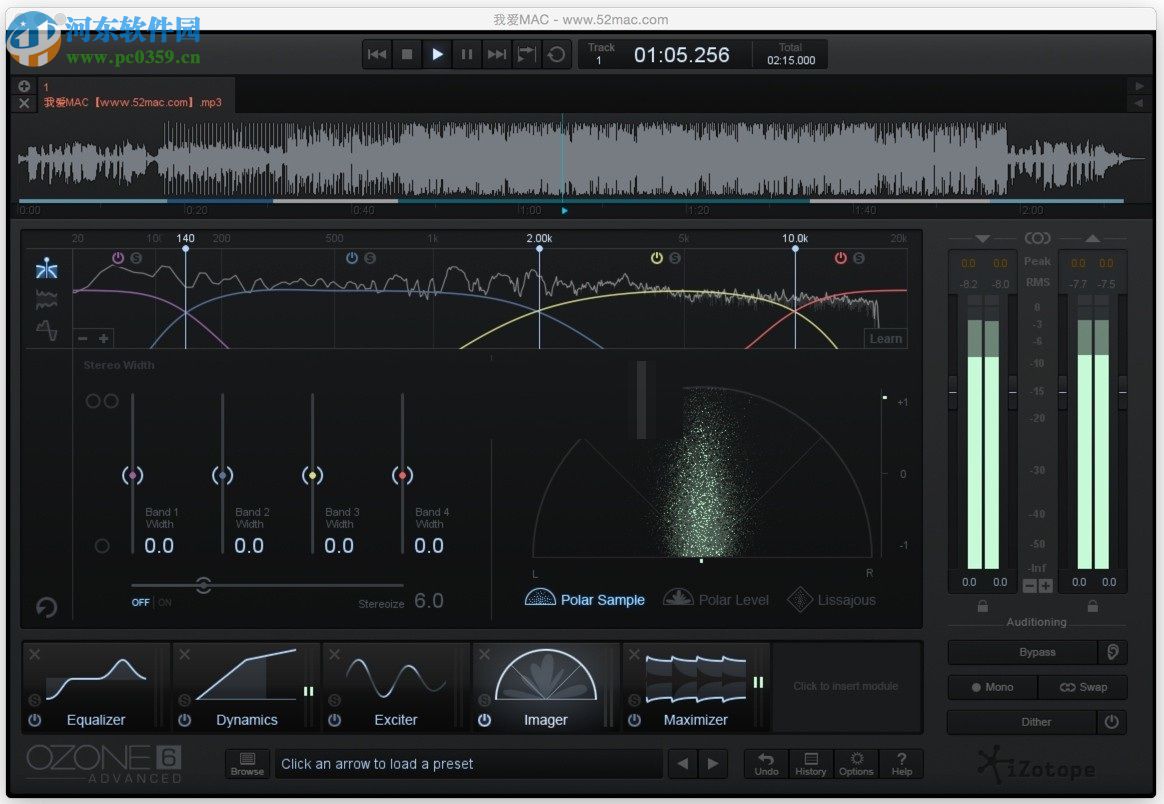Open the History panel

pos(810,763)
